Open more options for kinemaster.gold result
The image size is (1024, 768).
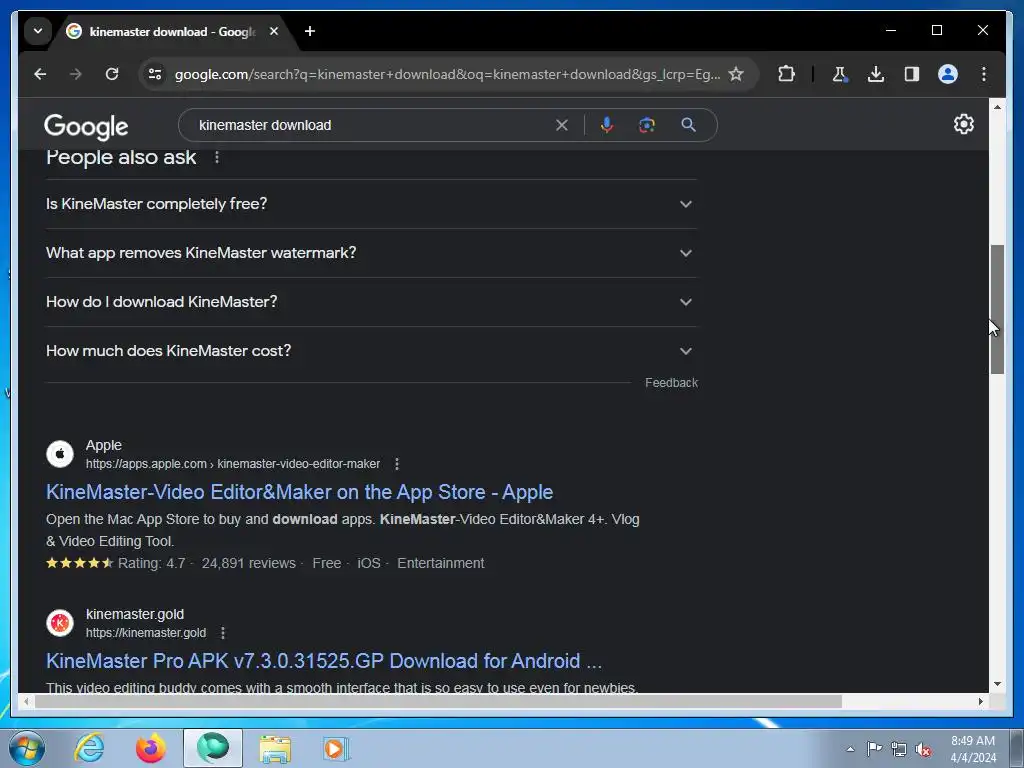pos(223,633)
